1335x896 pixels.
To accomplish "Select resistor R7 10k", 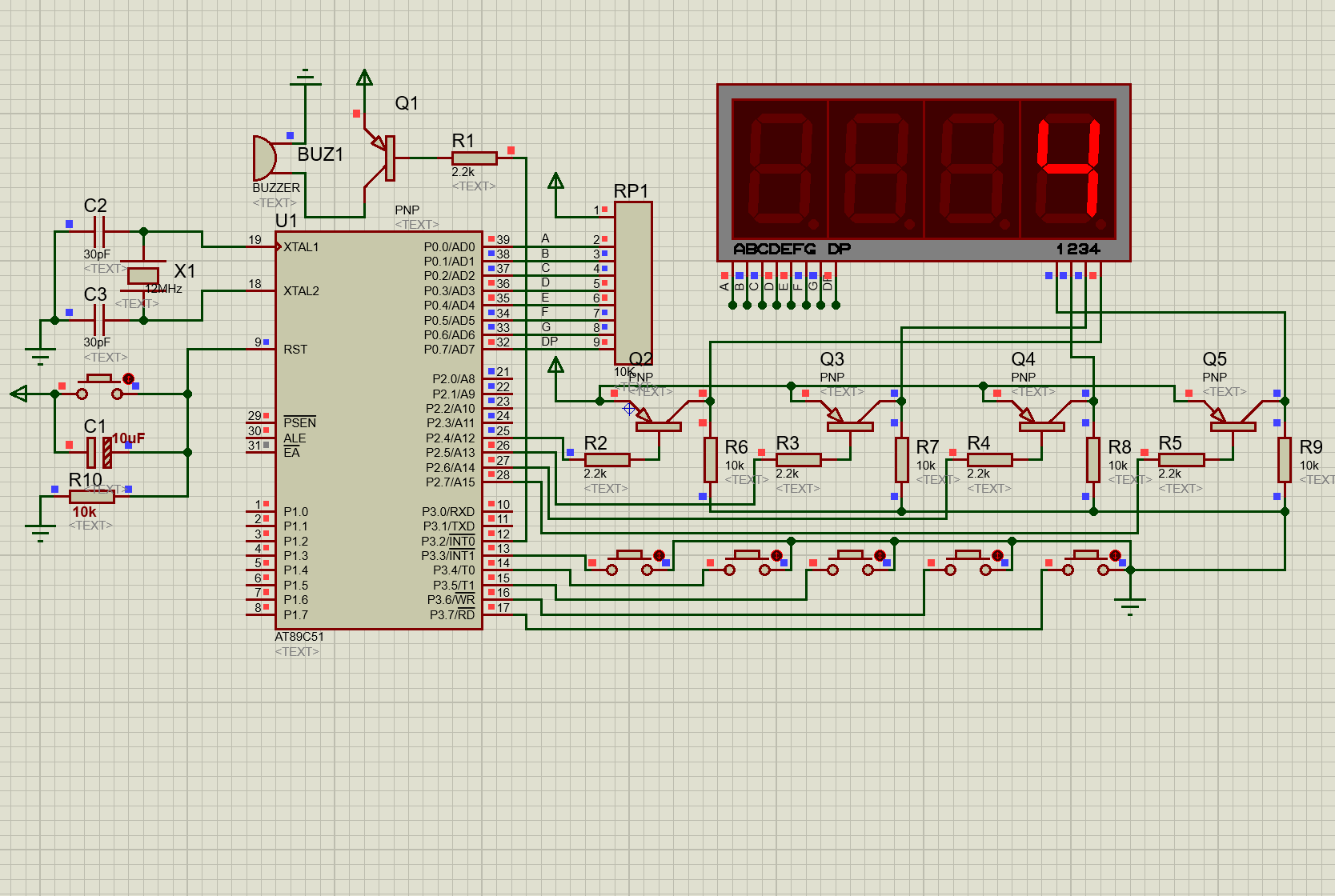I will click(x=901, y=459).
